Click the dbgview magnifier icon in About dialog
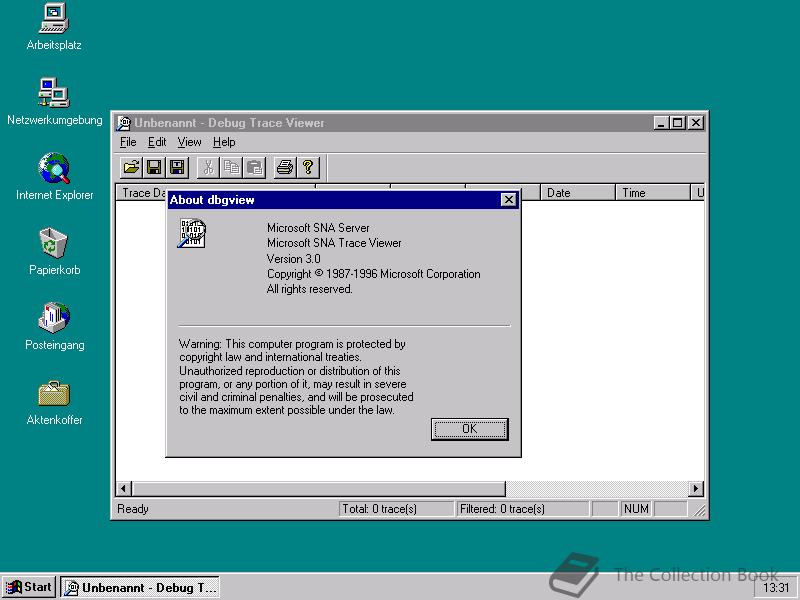The image size is (800, 600). (x=192, y=233)
